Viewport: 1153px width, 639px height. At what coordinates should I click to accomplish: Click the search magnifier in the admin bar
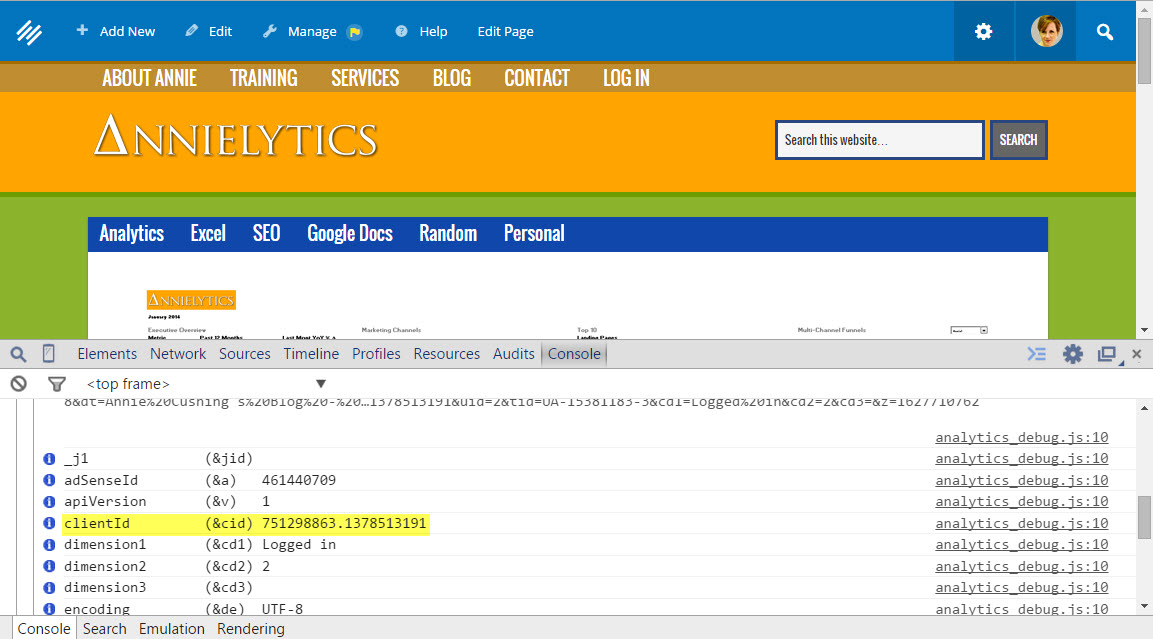1105,32
